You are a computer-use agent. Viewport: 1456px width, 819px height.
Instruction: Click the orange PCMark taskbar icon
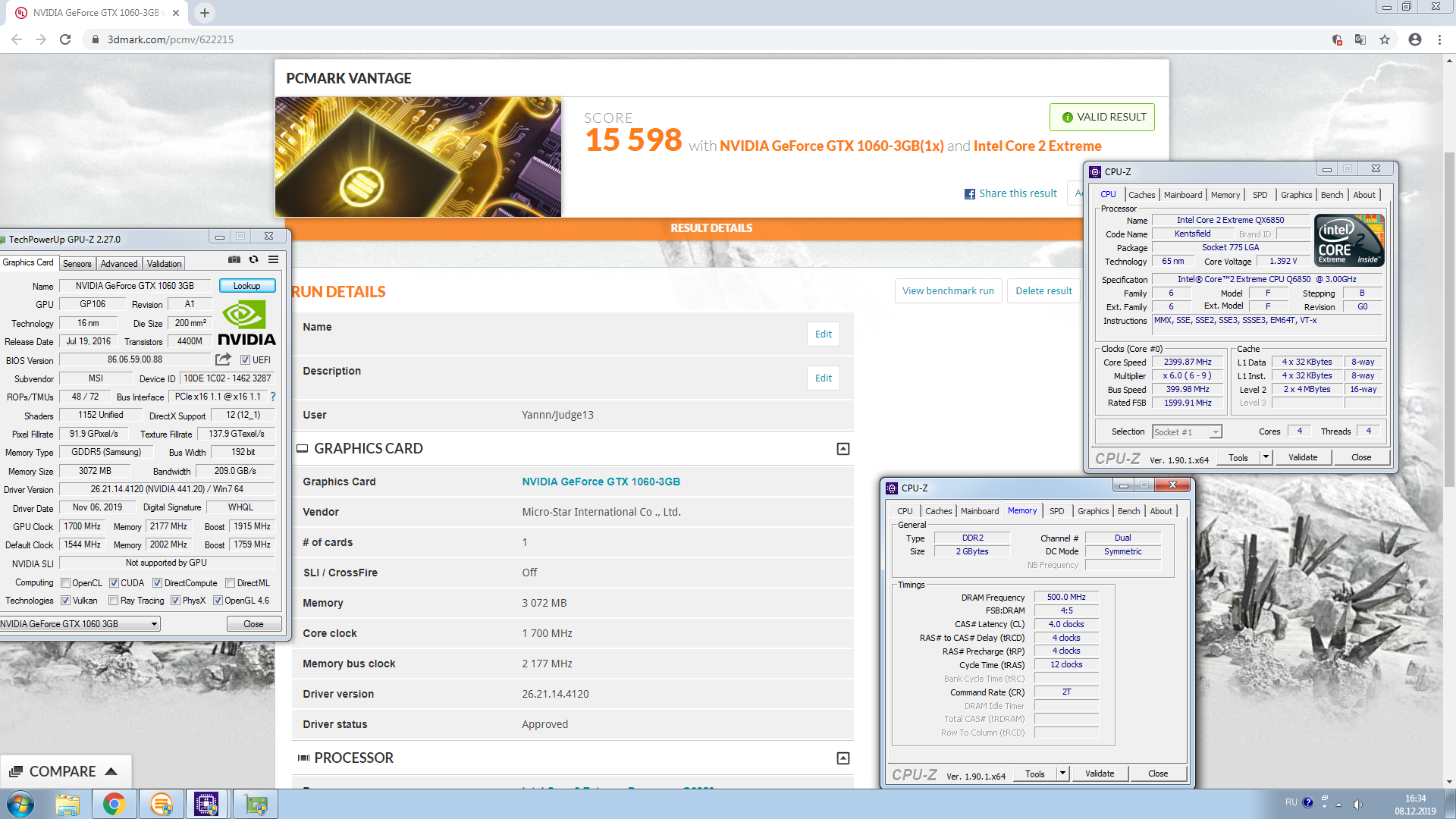click(162, 804)
